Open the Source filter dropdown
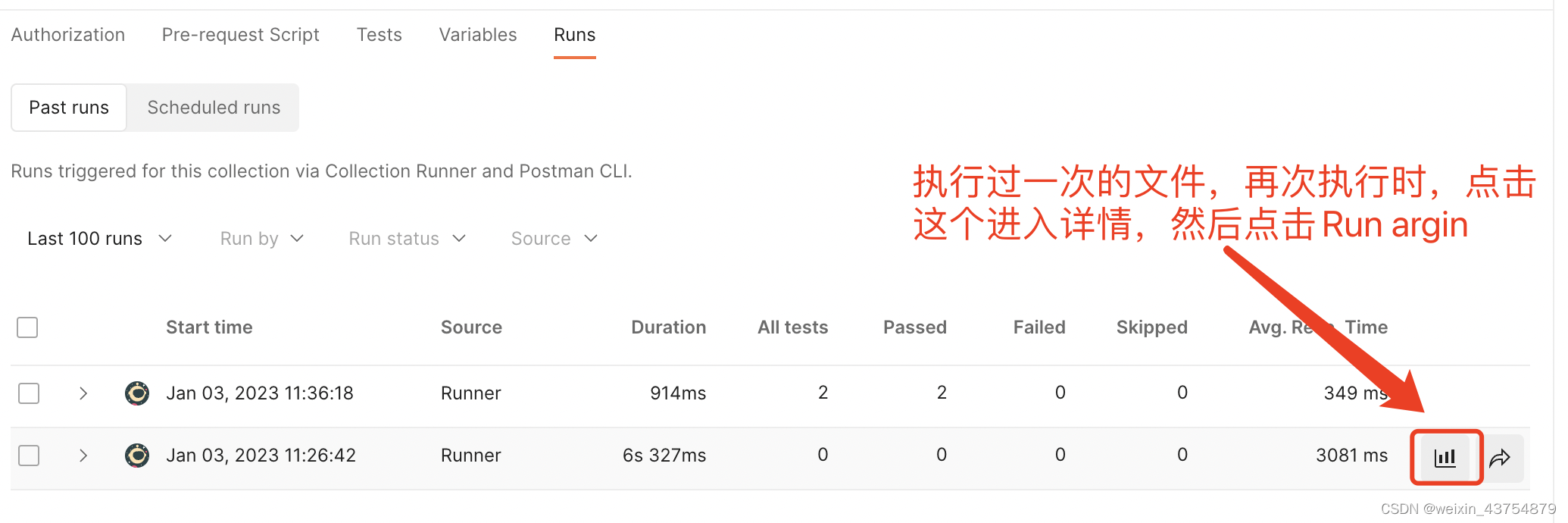1568x523 pixels. coord(554,239)
